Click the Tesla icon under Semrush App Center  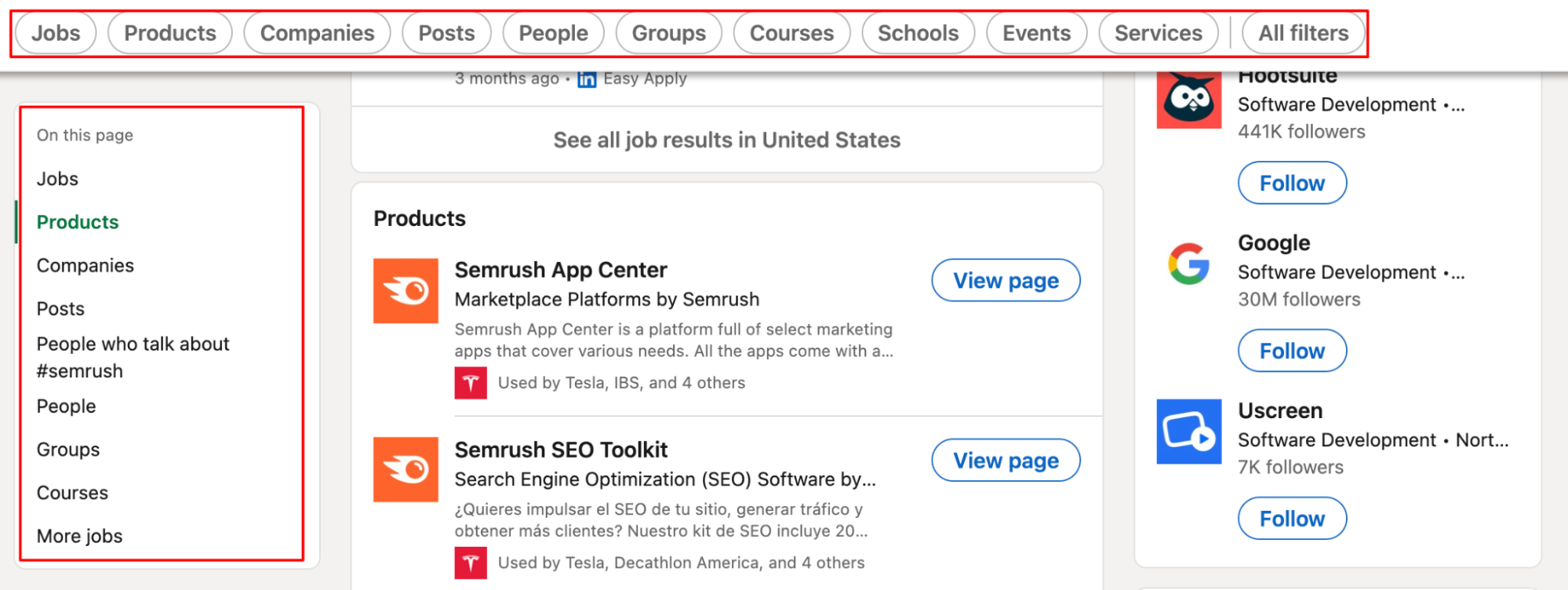click(471, 383)
